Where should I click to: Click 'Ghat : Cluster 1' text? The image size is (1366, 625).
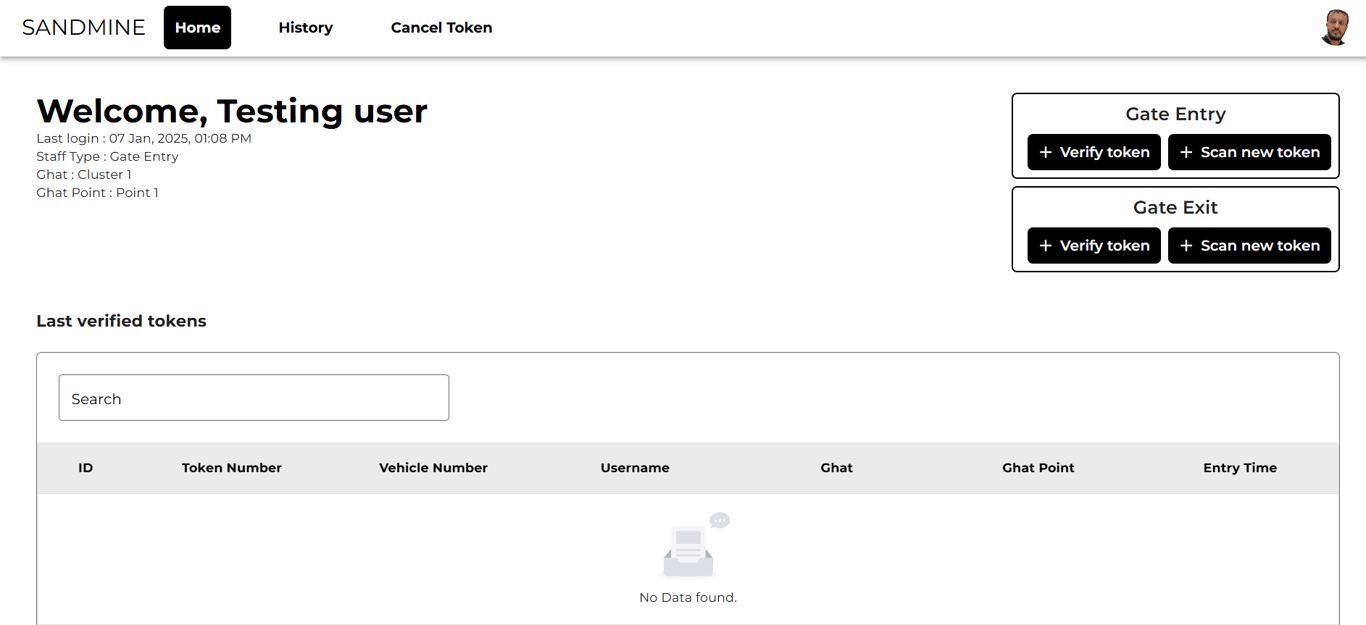(x=84, y=175)
